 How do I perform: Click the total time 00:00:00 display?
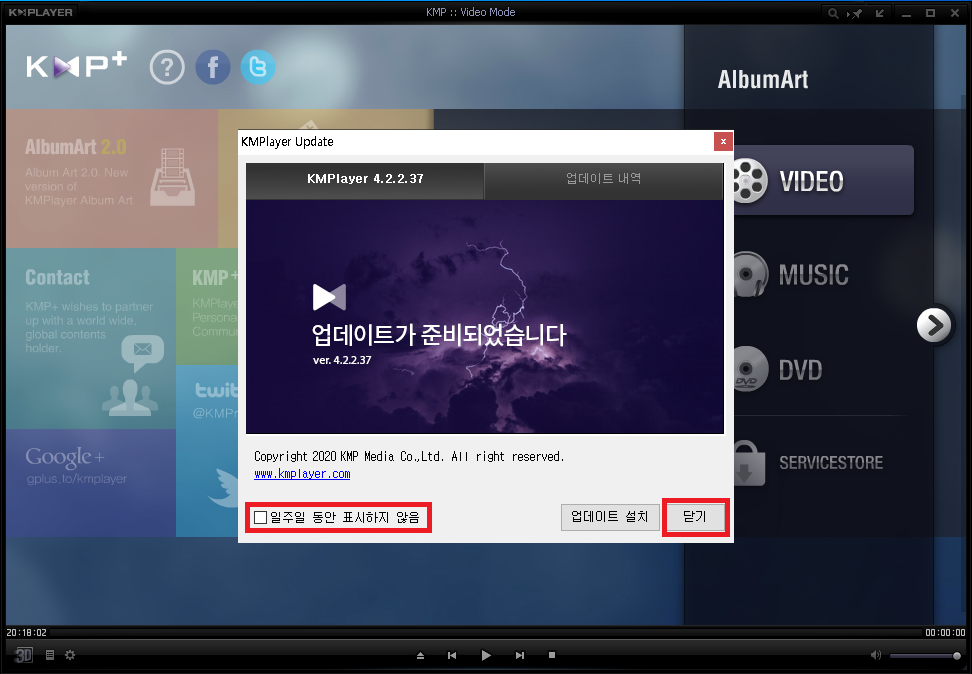coord(945,632)
